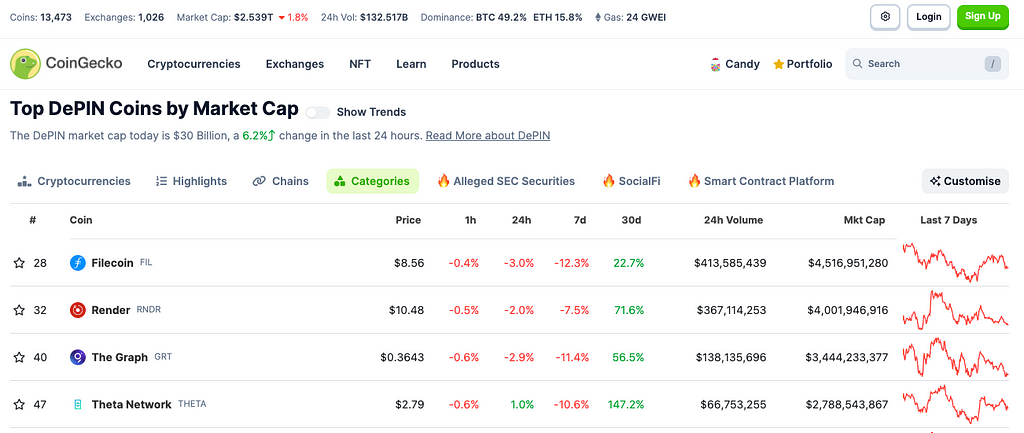Image resolution: width=1024 pixels, height=433 pixels.
Task: Favorite Filecoin with its star
Action: click(x=19, y=263)
